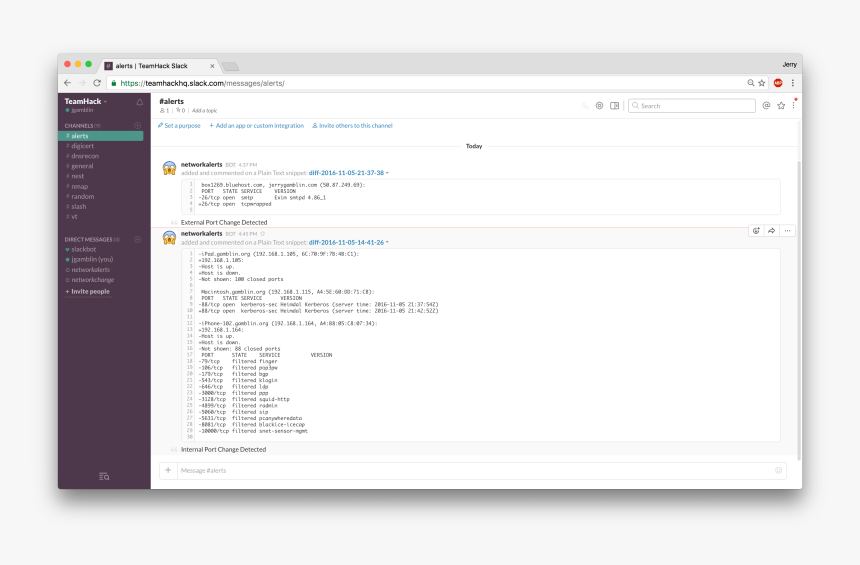Show mentions with the @ icon
This screenshot has height=565, width=860.
coord(766,105)
